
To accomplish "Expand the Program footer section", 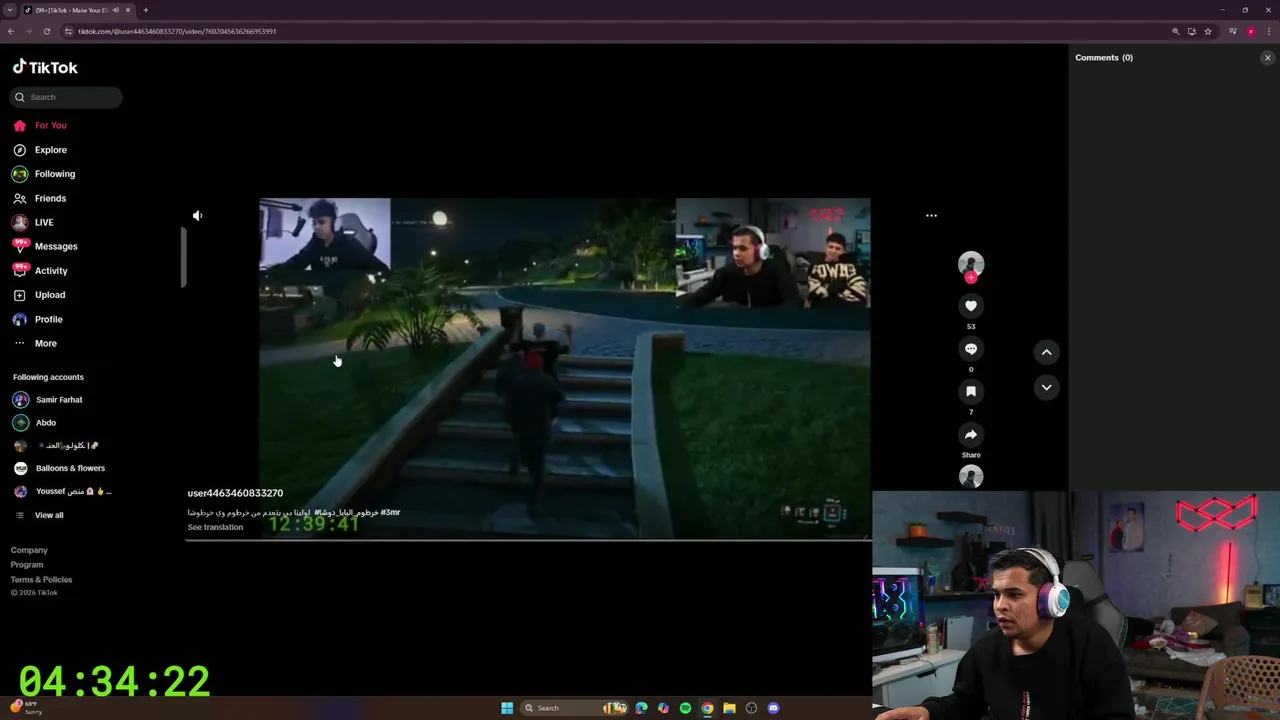I will coord(27,565).
